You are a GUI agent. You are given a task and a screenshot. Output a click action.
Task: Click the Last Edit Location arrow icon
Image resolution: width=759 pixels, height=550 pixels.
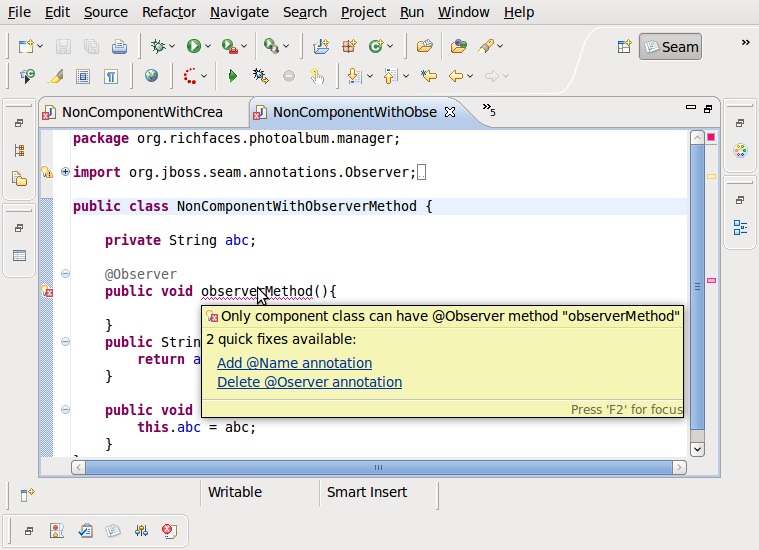[429, 76]
